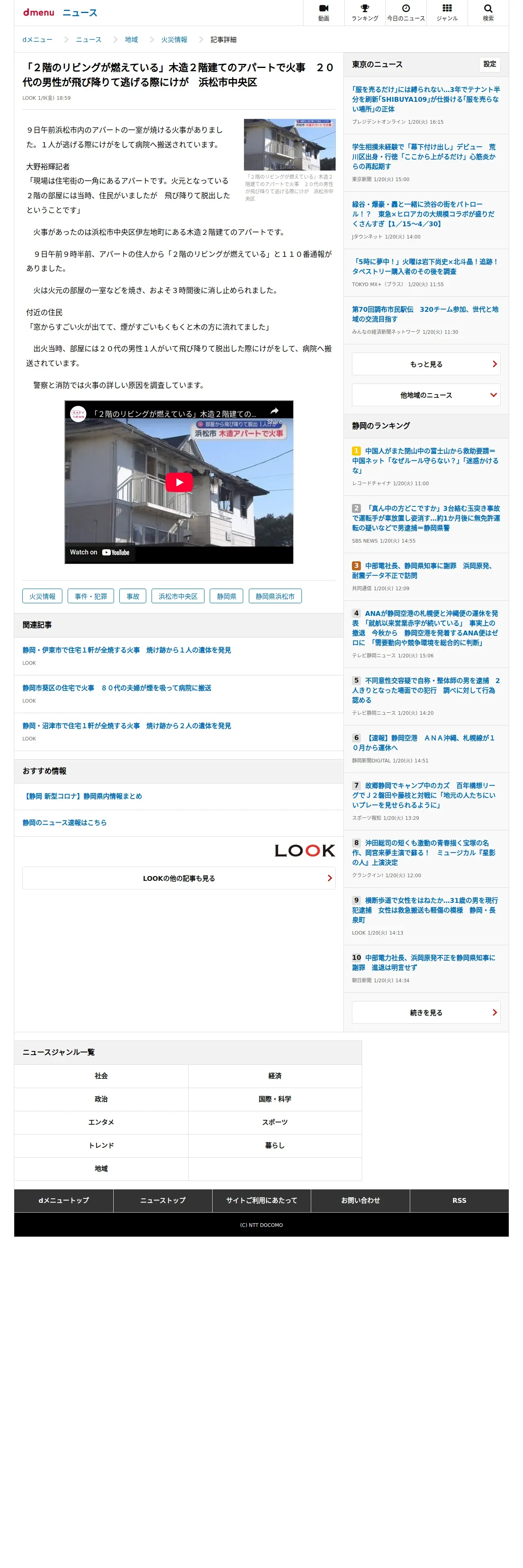Screen dimensions: 523x1568
Task: Click the LOOK publisher logo
Action: point(304,850)
